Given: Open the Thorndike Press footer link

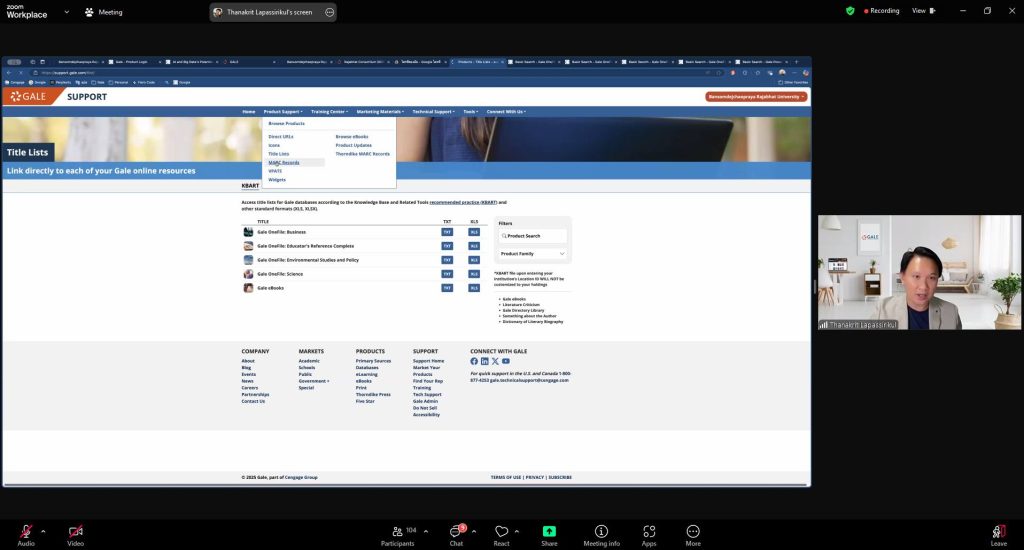Looking at the screenshot, I should pos(373,395).
